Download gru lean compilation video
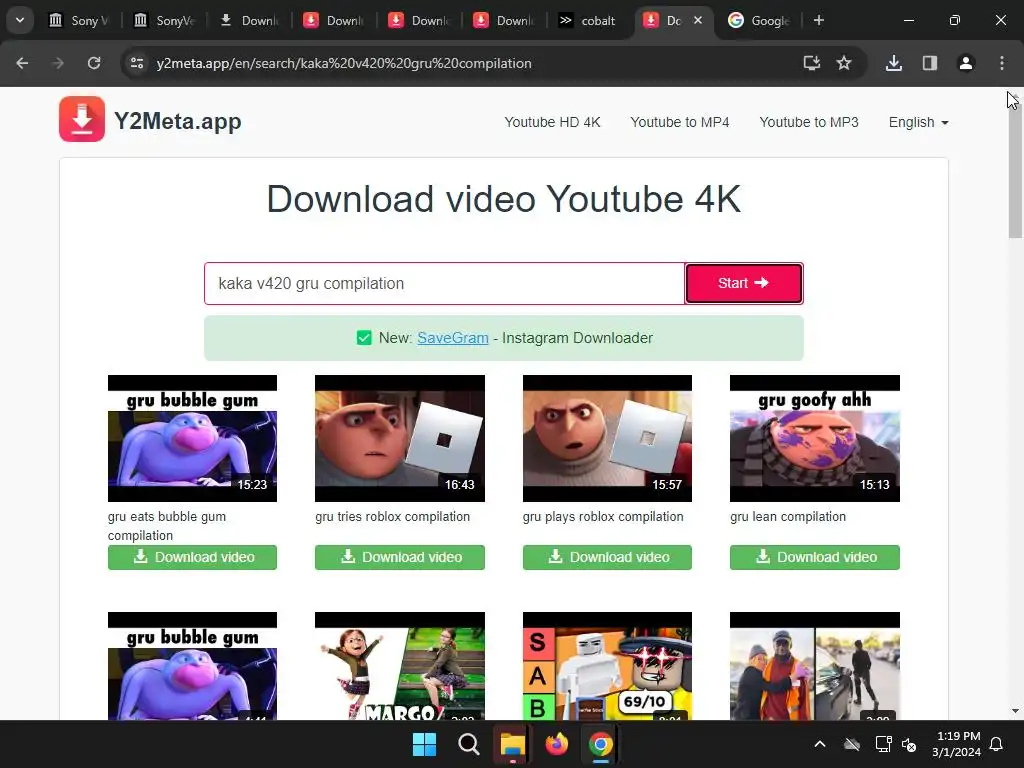The image size is (1024, 768). point(814,557)
